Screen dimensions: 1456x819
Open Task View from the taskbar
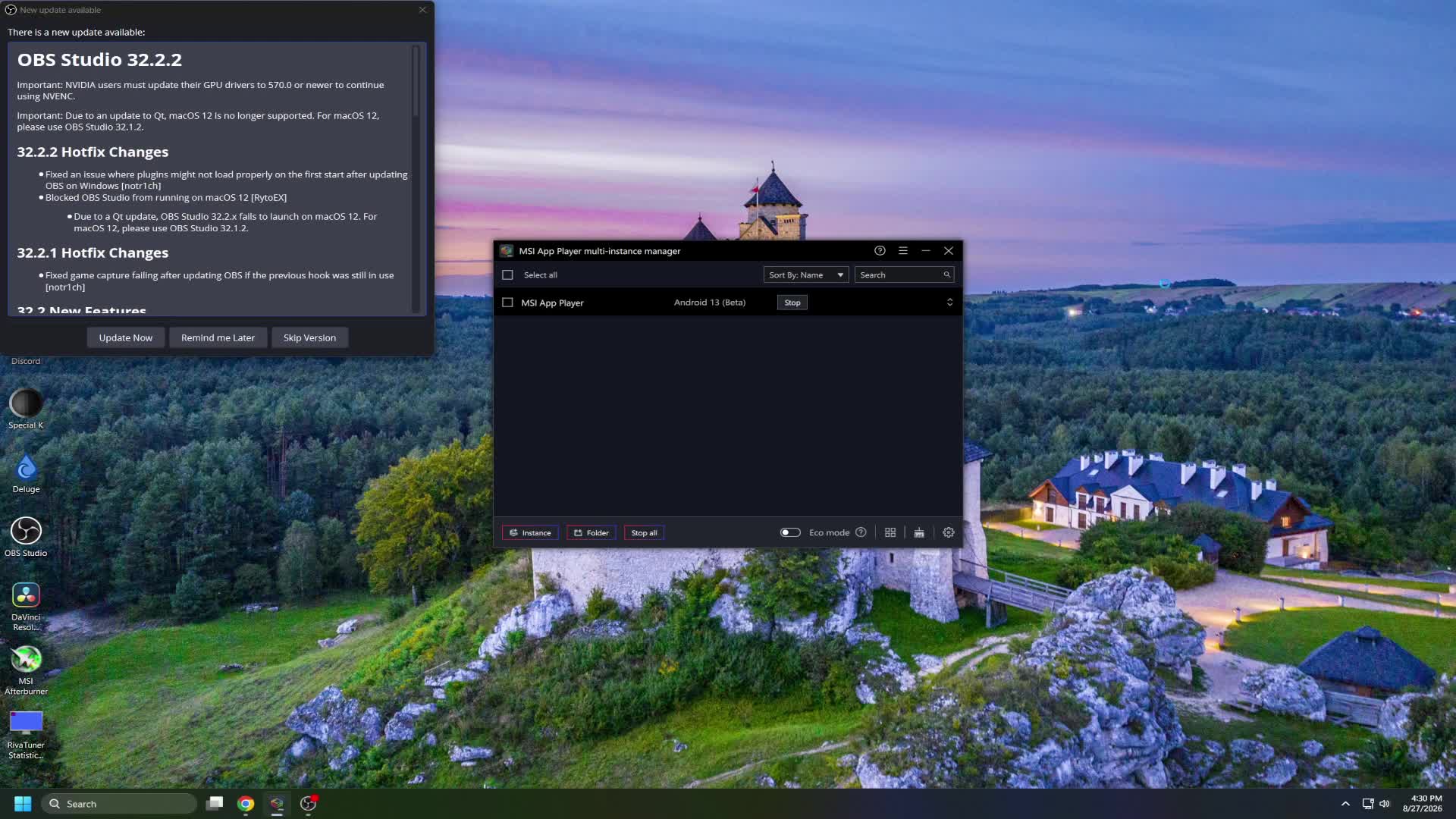215,804
